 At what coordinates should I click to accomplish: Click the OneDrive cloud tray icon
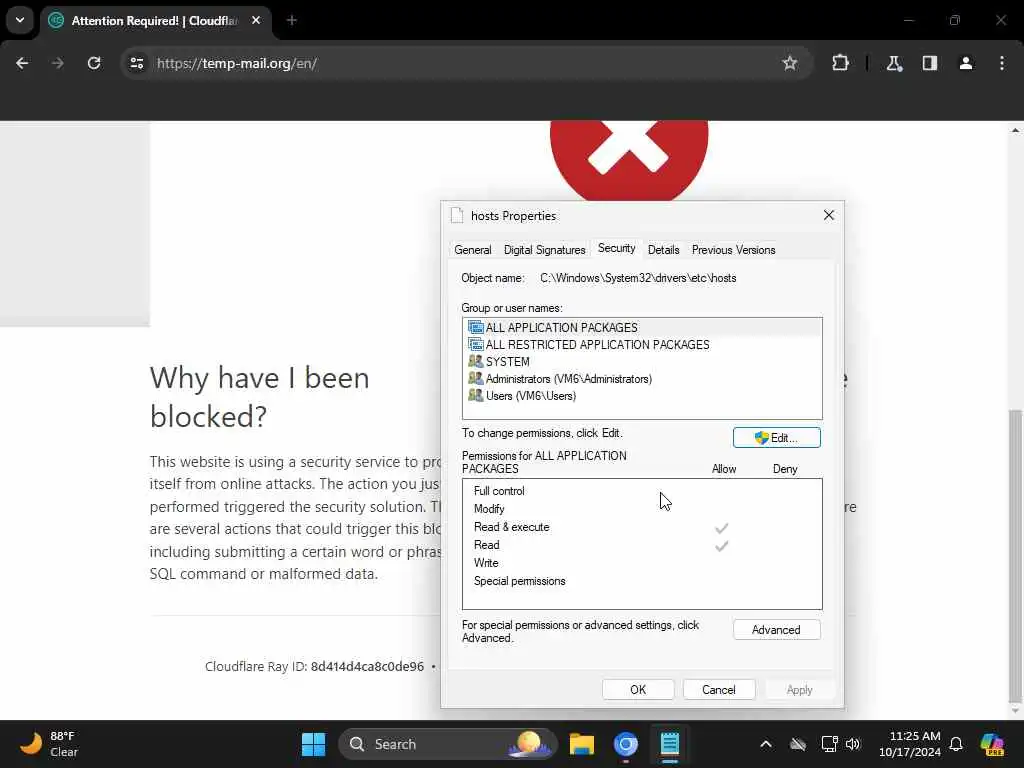[797, 744]
